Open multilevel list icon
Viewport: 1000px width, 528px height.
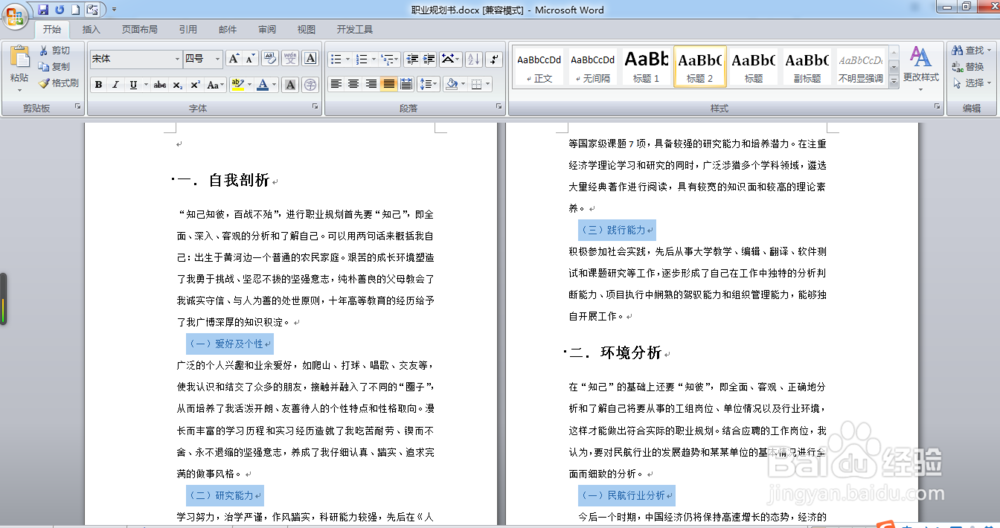[389, 59]
